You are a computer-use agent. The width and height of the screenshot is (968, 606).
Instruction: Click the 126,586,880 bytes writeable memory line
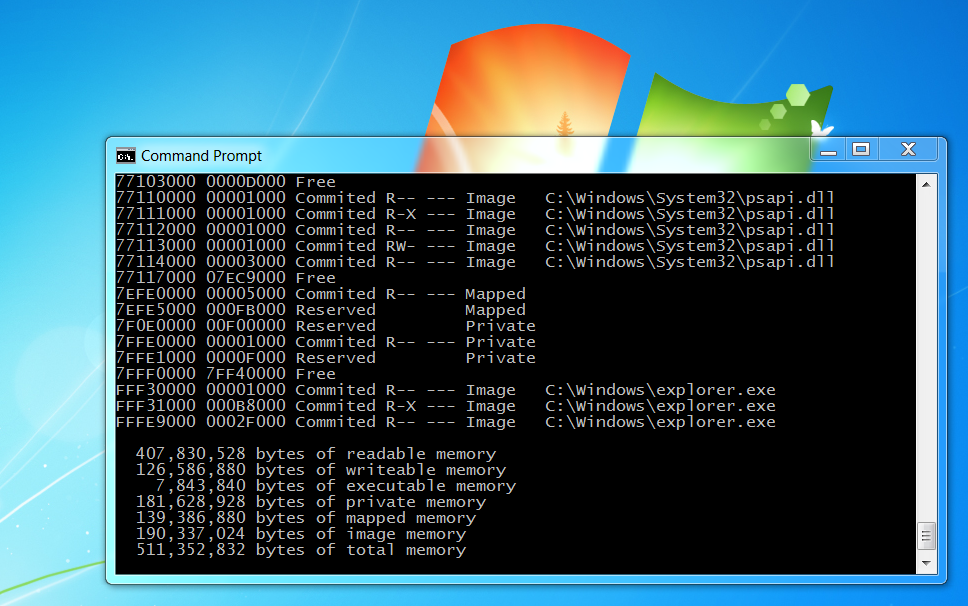click(321, 470)
